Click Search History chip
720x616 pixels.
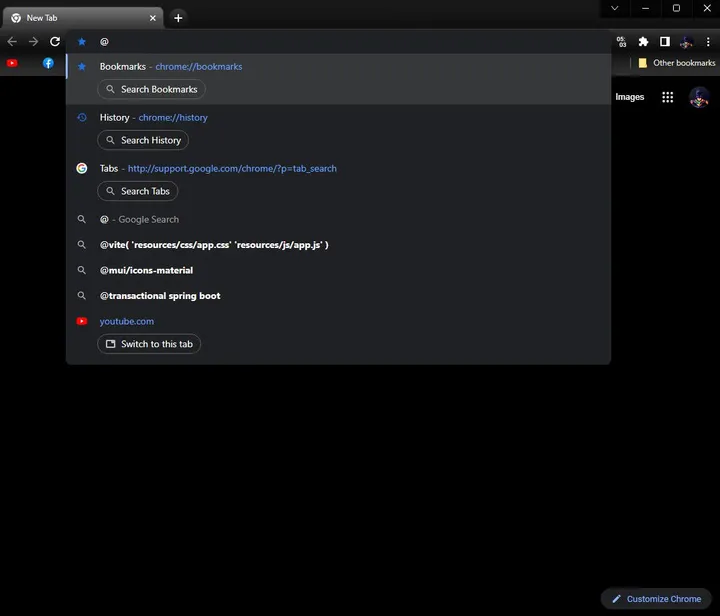pos(143,140)
